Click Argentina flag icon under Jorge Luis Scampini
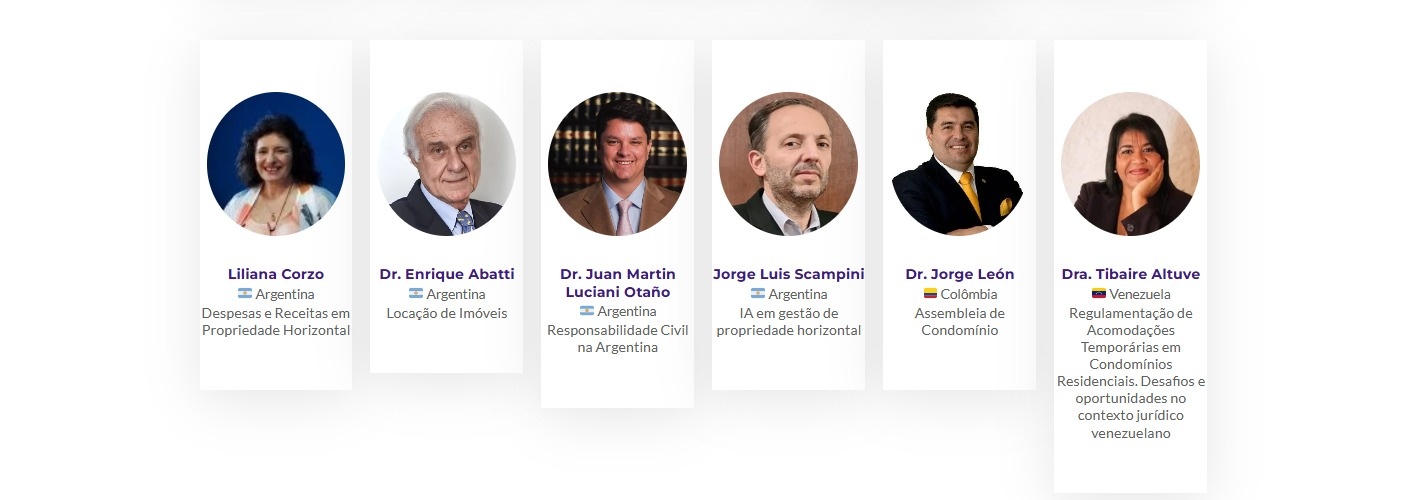1413x500 pixels. (x=758, y=294)
